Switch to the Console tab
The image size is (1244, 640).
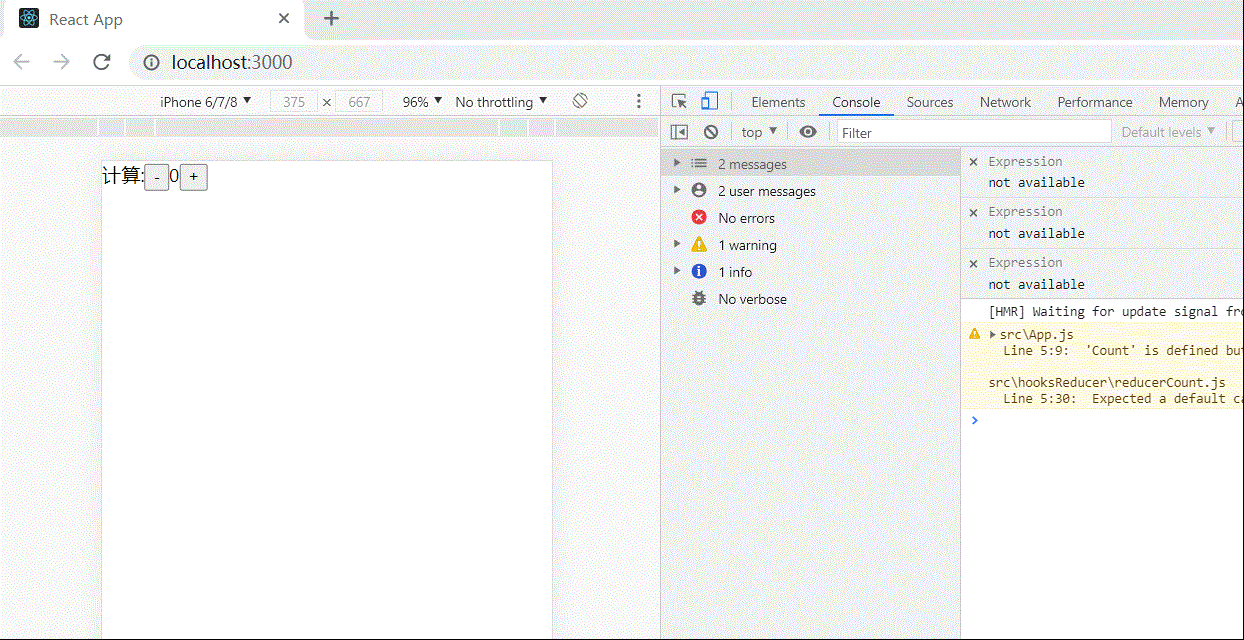click(x=856, y=102)
